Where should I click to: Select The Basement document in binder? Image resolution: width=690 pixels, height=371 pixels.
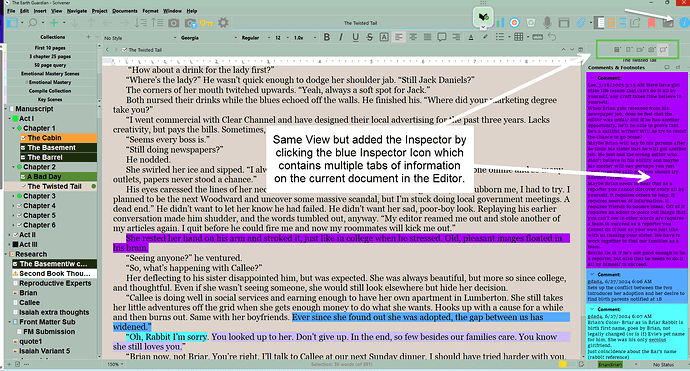click(x=51, y=147)
